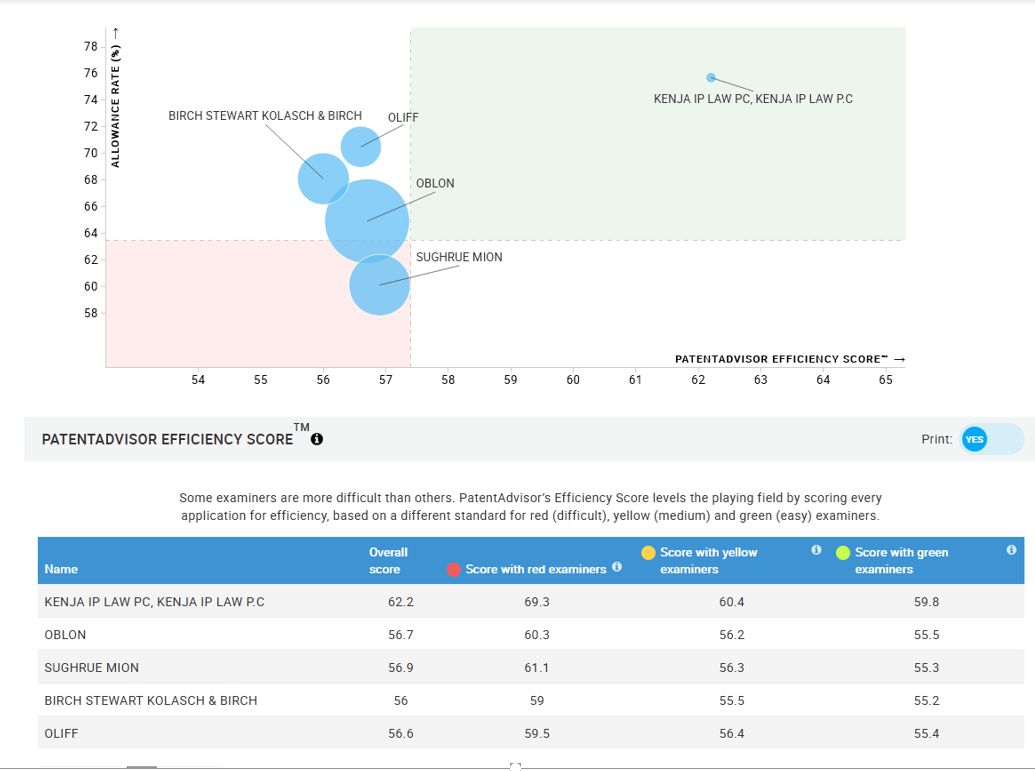Click the Oliff bubble in scatter chart
This screenshot has height=771, width=1035.
[x=361, y=147]
